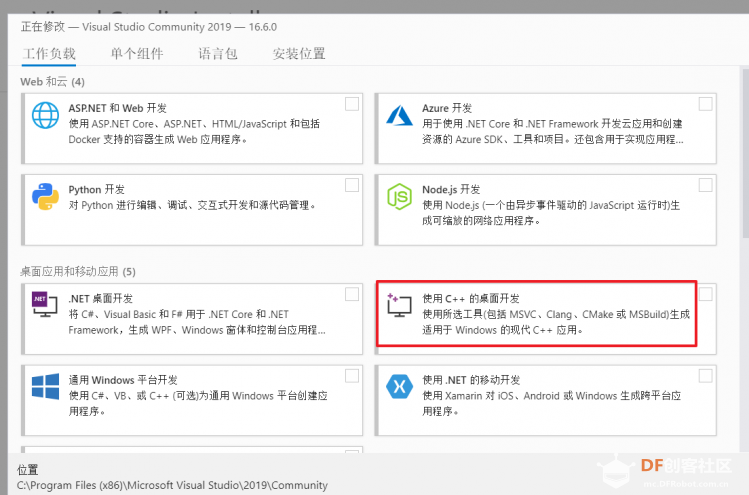Click the install location path text
Viewport: 749px width, 495px height.
[172, 485]
